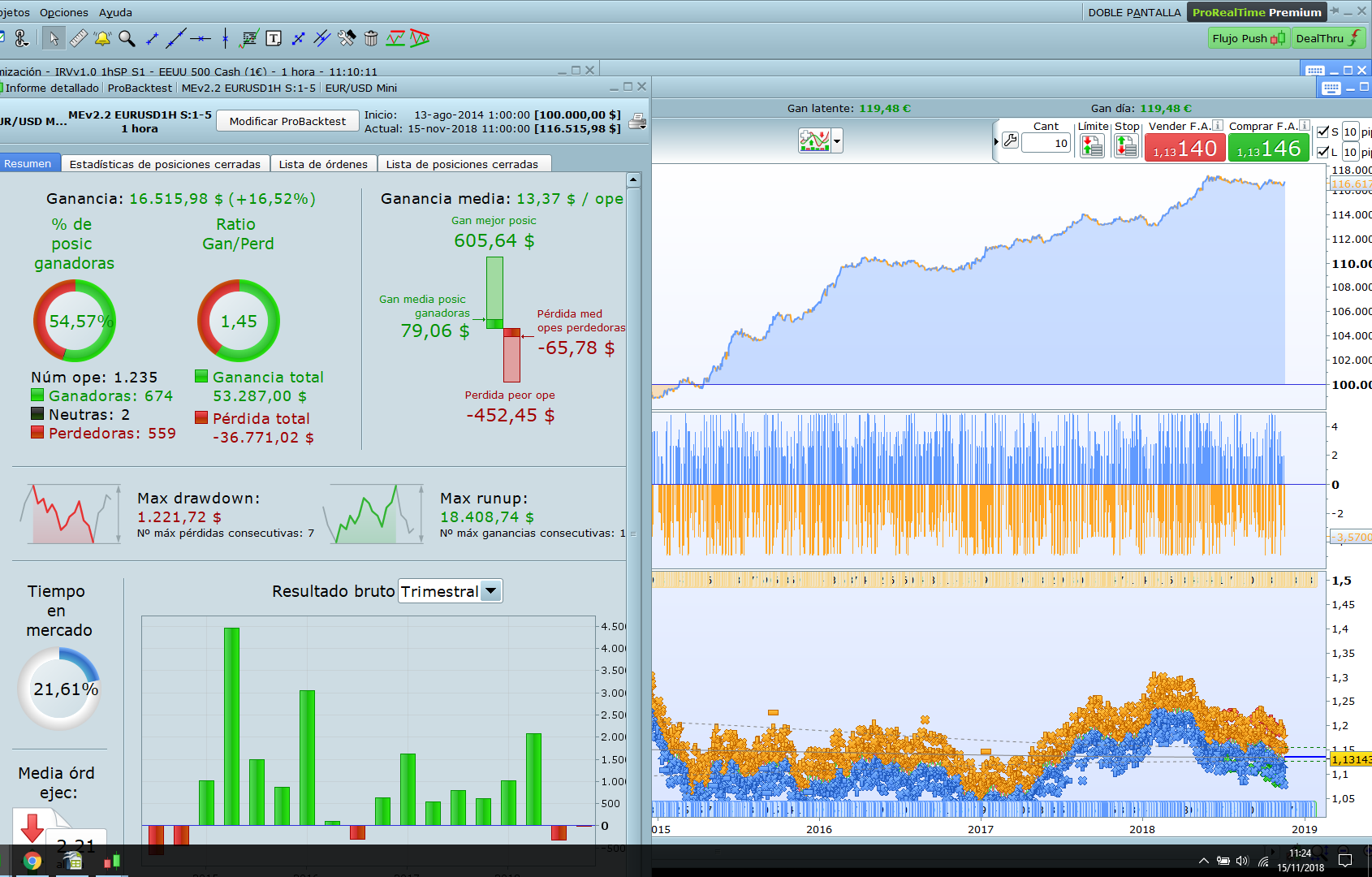Viewport: 1372px width, 877px height.
Task: Click the Stop order icon
Action: 1126,145
